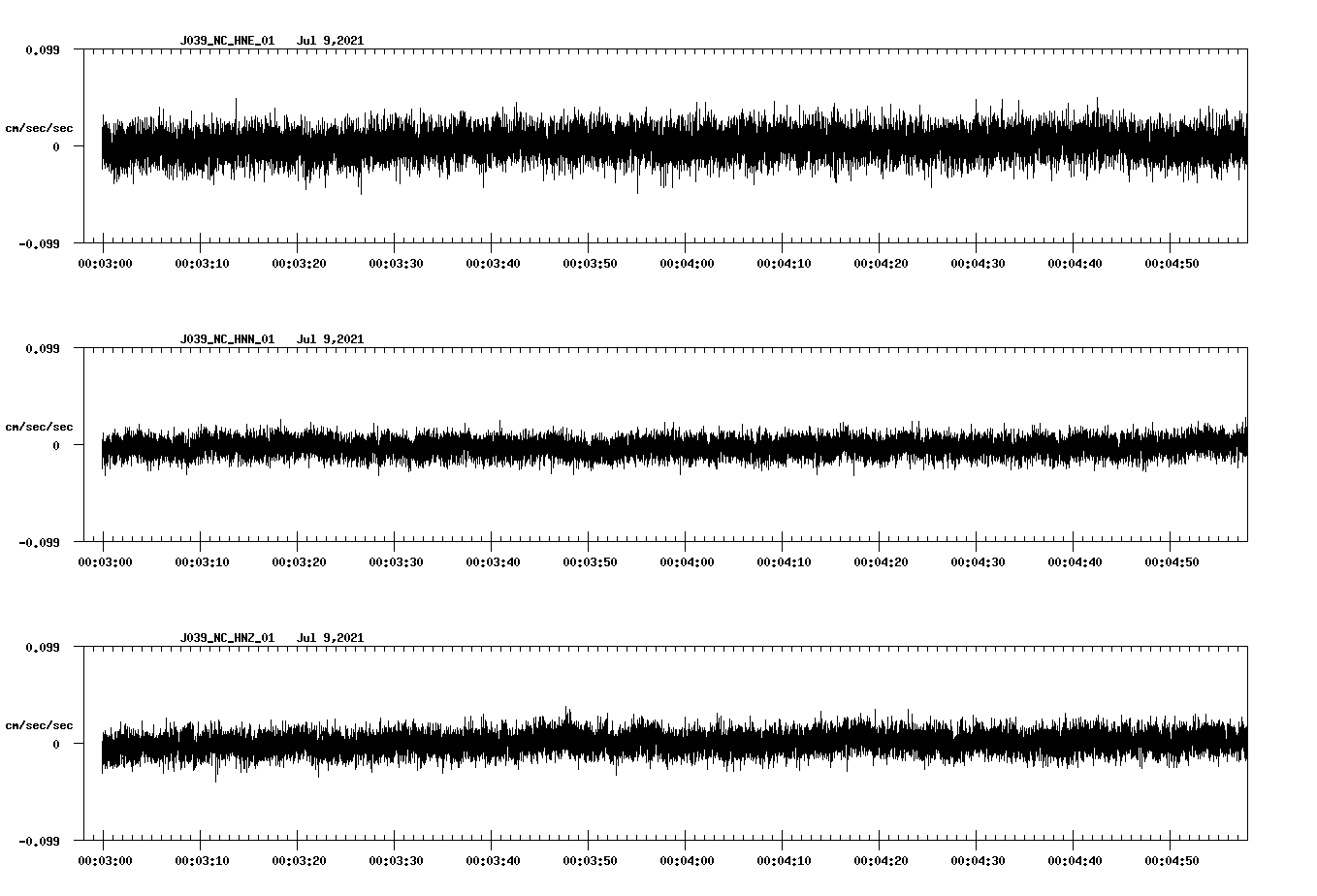Click the 0.099 upper limit on HNE axis

(x=43, y=49)
